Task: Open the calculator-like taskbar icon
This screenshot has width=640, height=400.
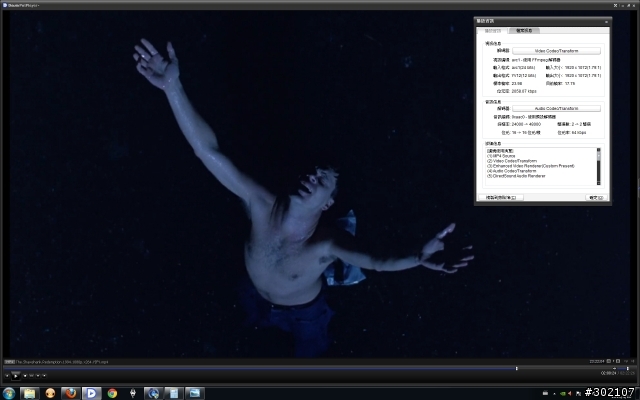Action: (174, 393)
